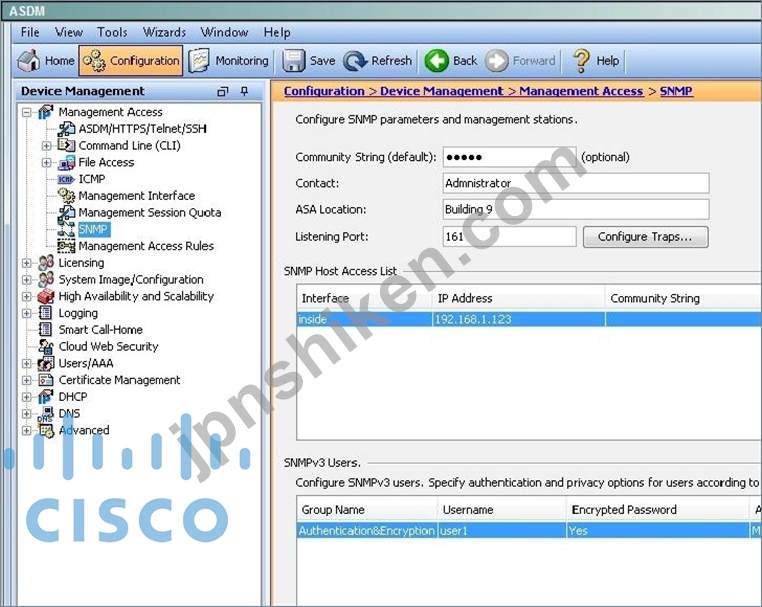Click the 192.168.1.123 IP address cell
762x607 pixels.
coord(518,319)
